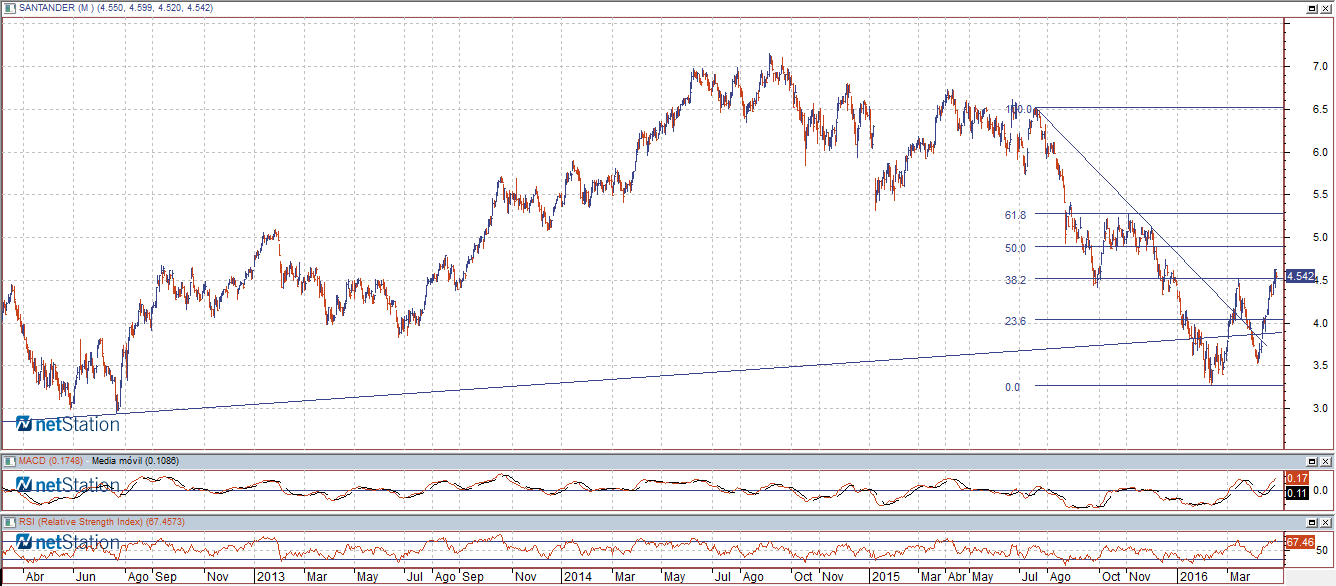Click the 61.8 Fibonacci level label
The image size is (1336, 586).
click(1016, 214)
